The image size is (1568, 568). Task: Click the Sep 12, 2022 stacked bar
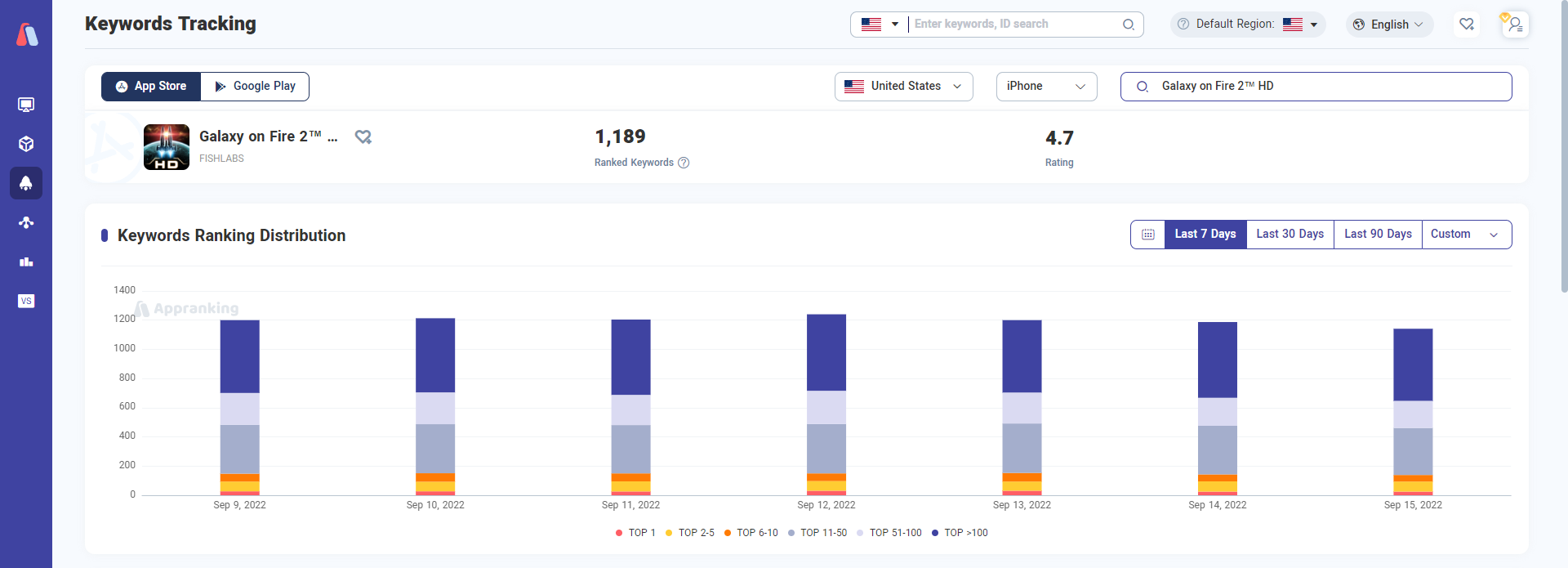point(826,405)
